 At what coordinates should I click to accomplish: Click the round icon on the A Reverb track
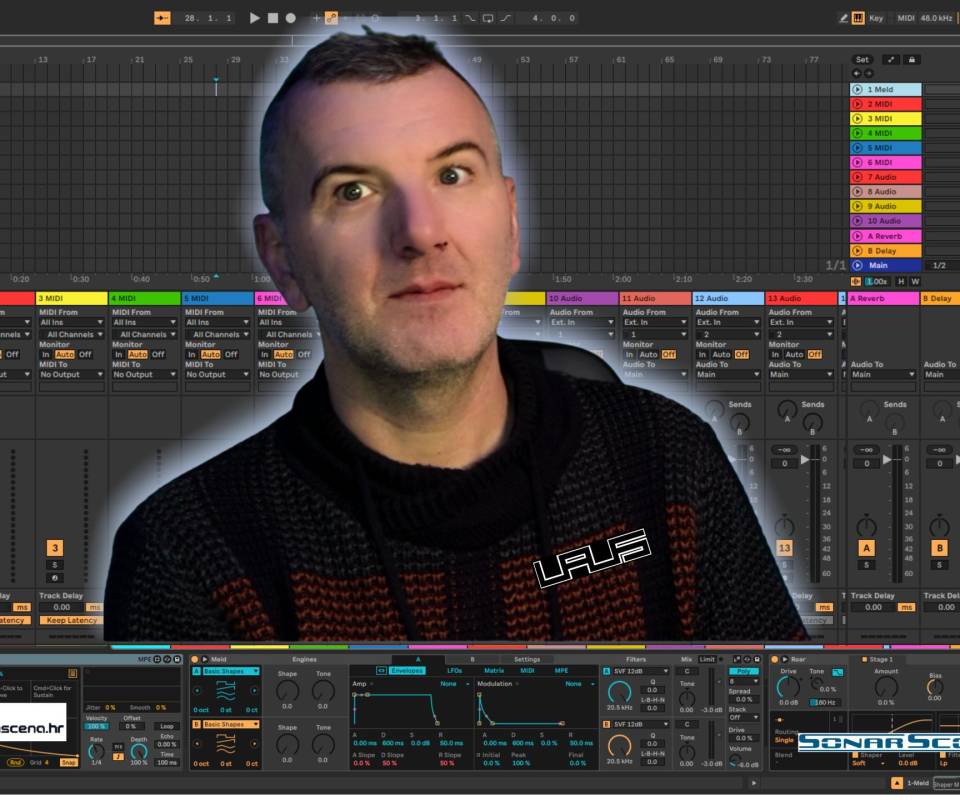coord(857,236)
